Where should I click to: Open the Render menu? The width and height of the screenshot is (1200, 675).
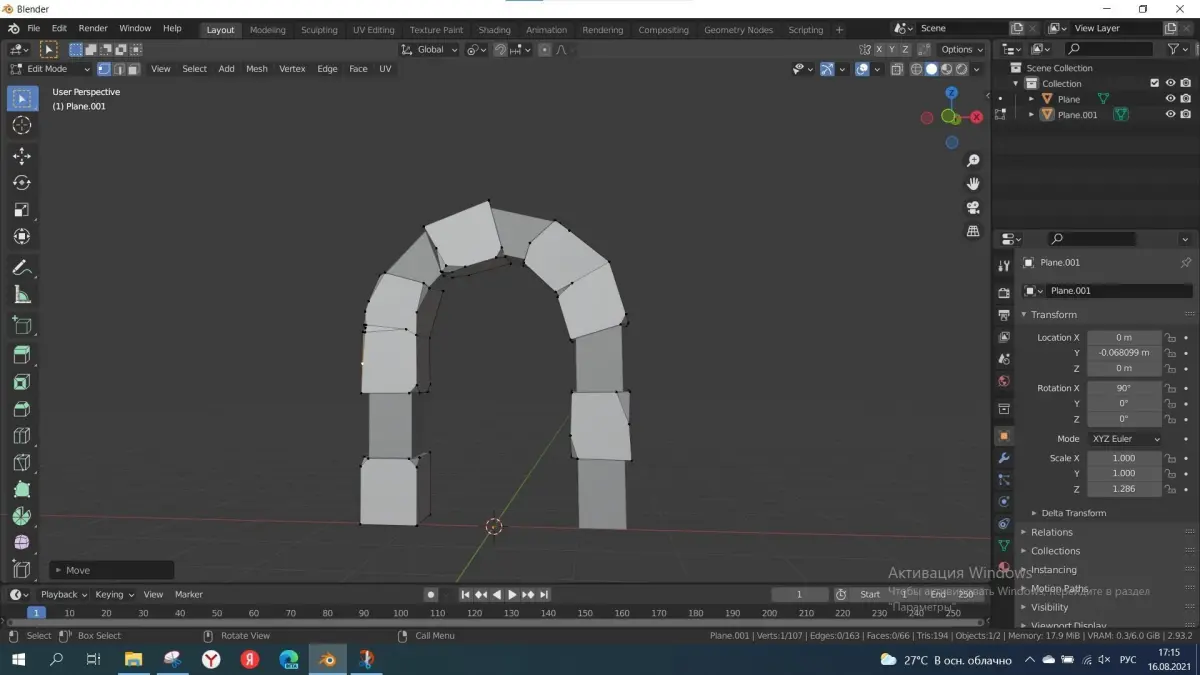[93, 28]
